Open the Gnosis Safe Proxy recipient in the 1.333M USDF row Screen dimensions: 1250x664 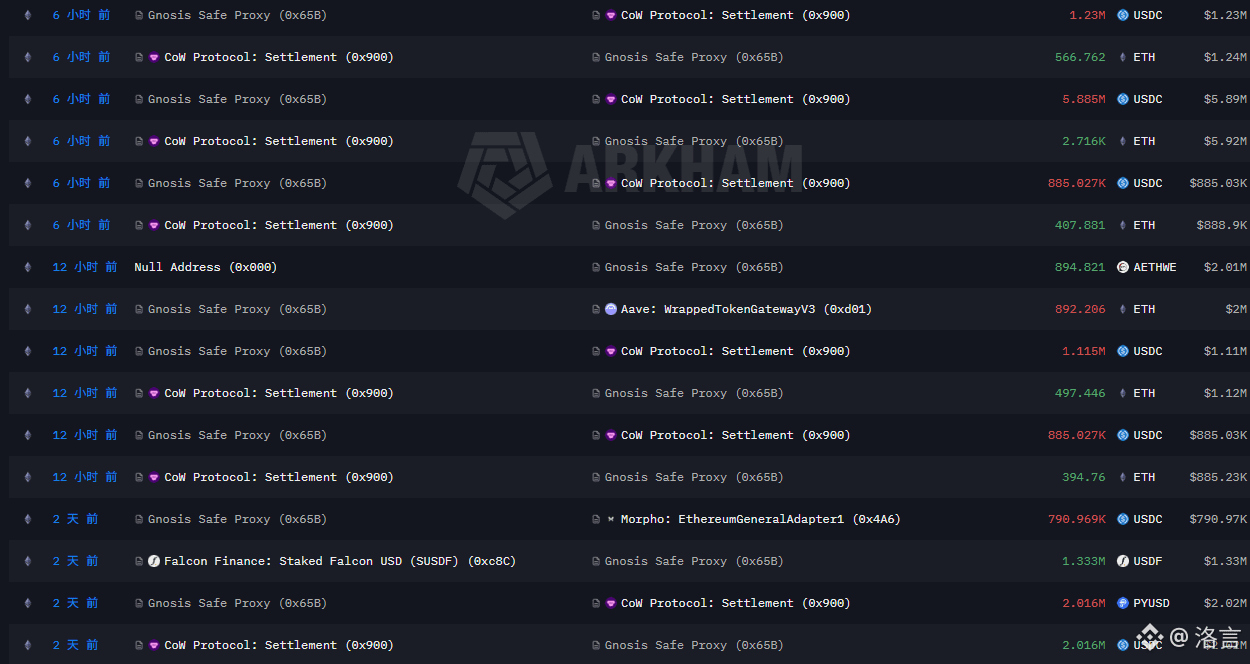(x=694, y=561)
